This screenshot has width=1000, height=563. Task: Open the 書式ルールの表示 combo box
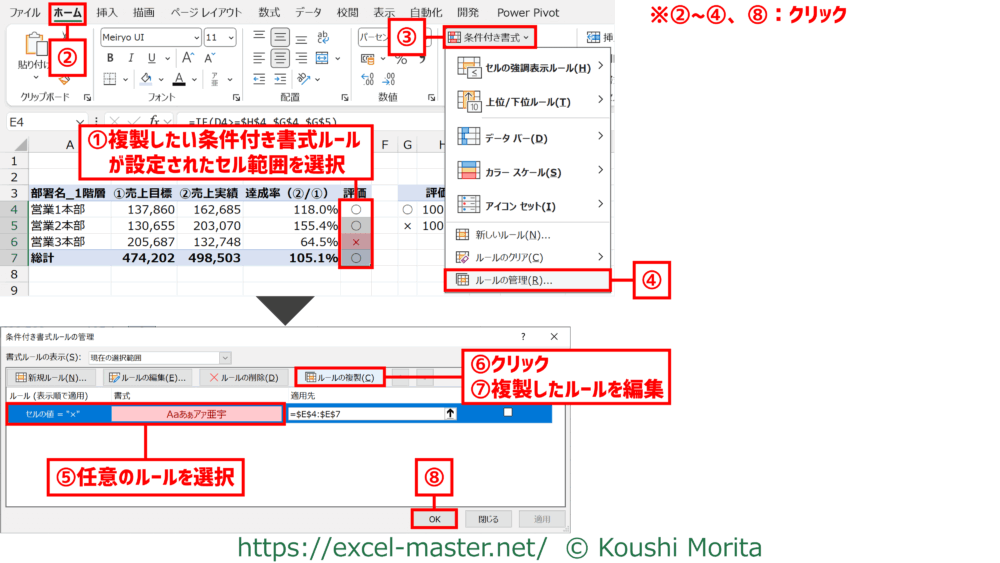tap(160, 357)
